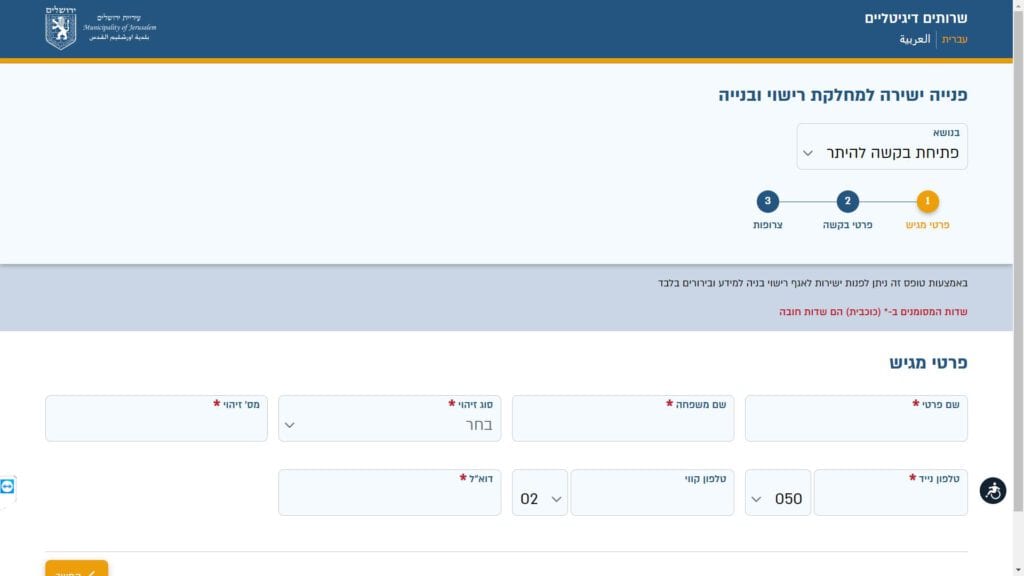Click the TeamViewer side widget icon

(x=7, y=487)
